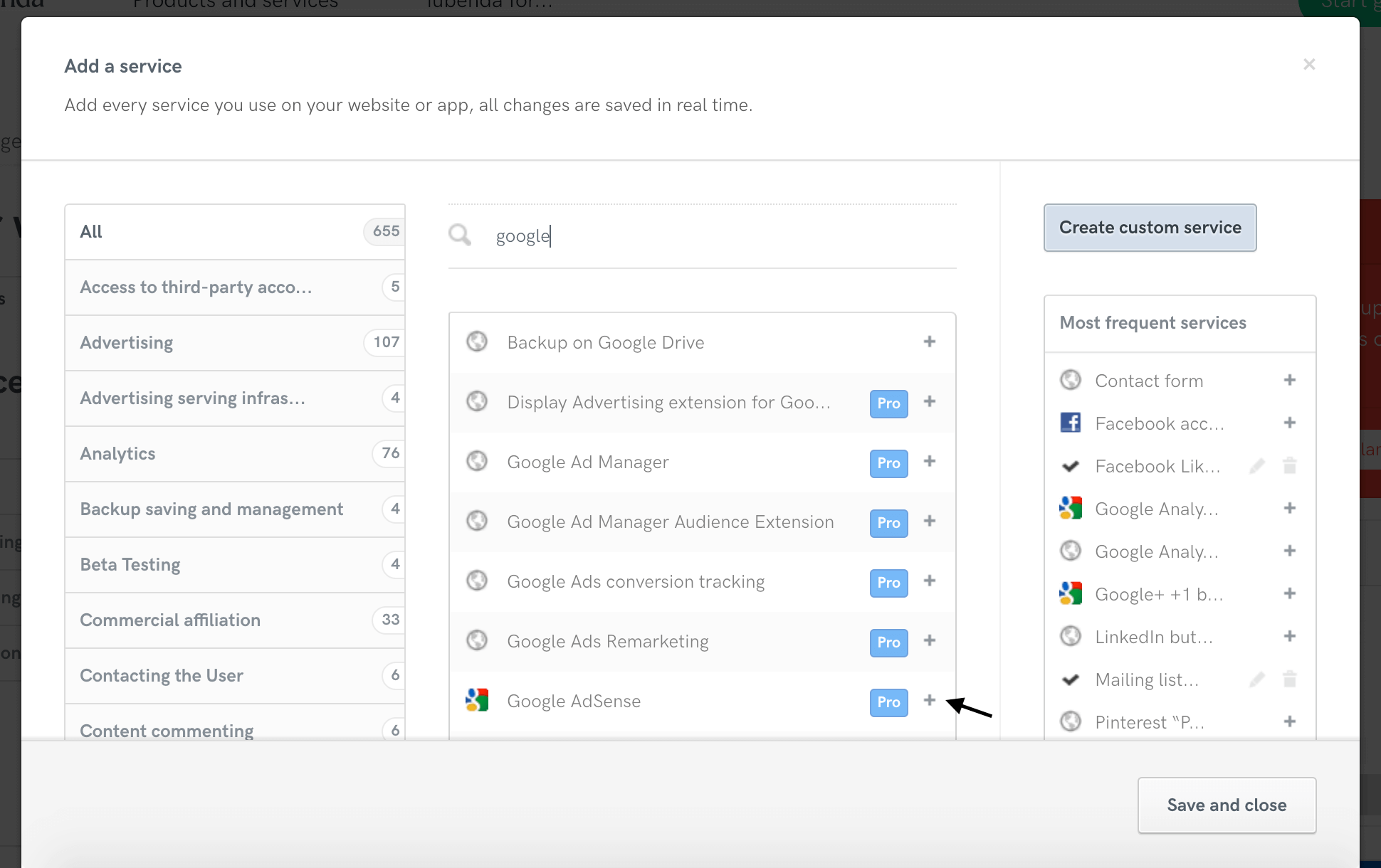Click the pencil edit icon beside Mailing list
The image size is (1381, 868).
[x=1257, y=679]
